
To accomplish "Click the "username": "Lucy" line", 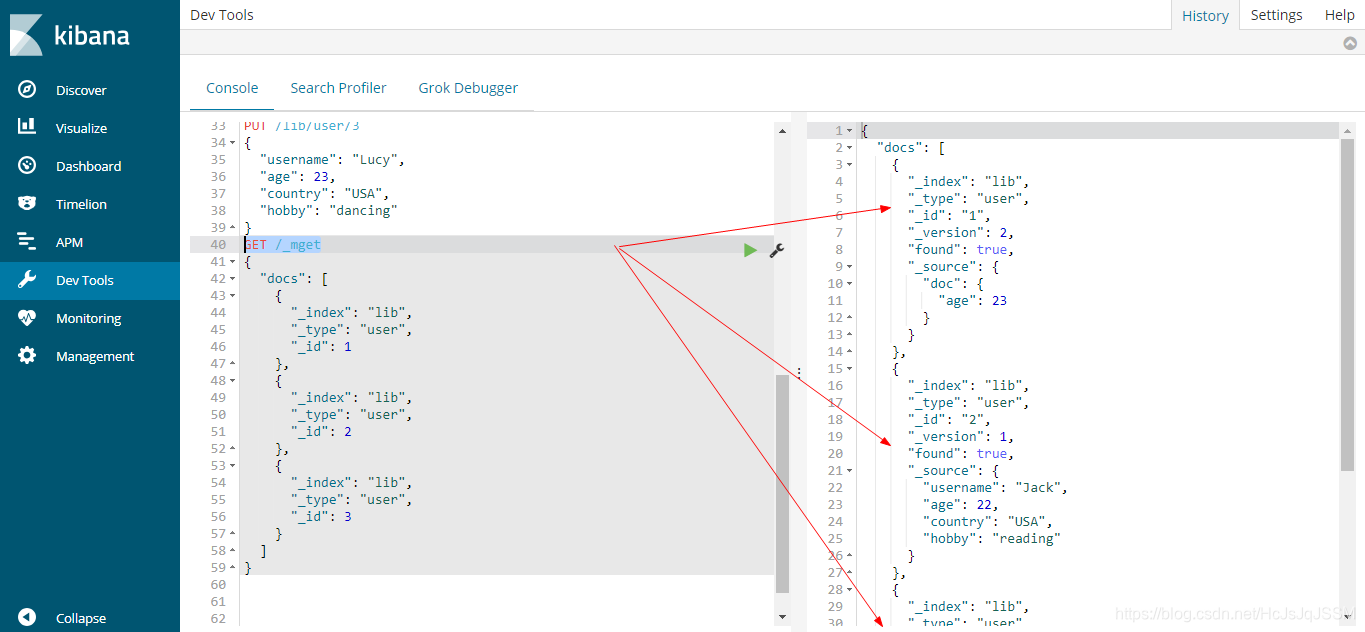I will point(331,160).
